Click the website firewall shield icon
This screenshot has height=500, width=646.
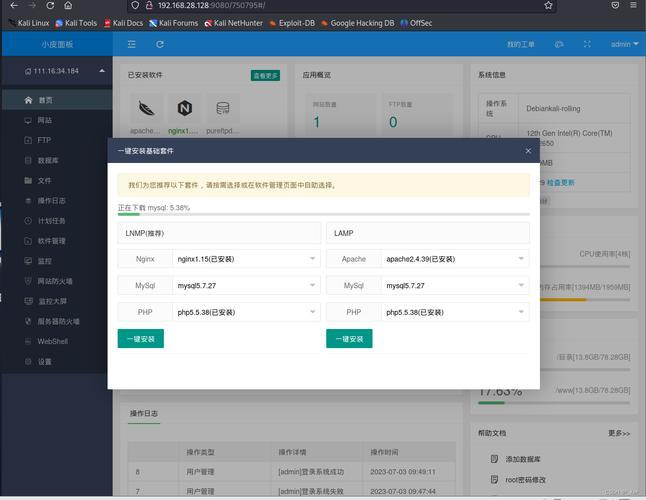(28, 281)
